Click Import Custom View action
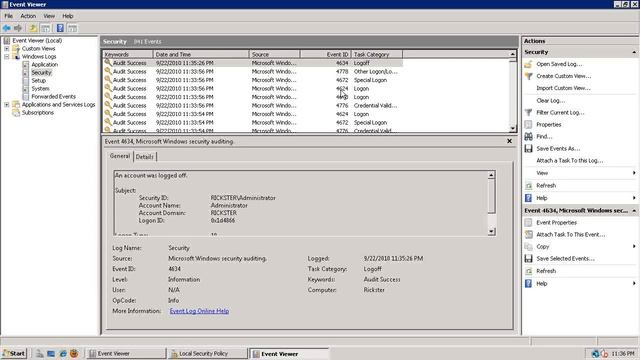This screenshot has width=640, height=360. tap(563, 88)
